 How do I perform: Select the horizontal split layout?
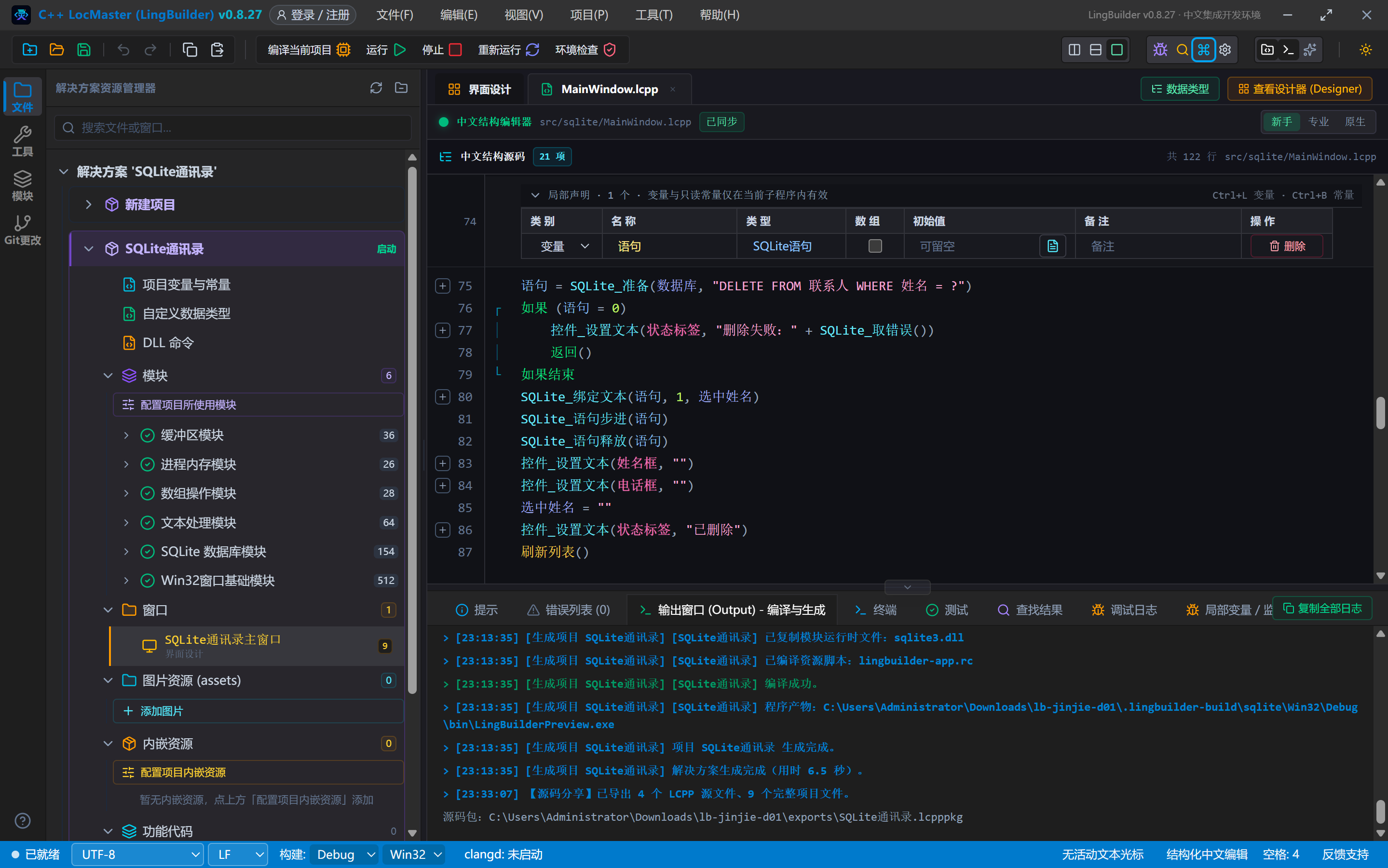coord(1095,50)
